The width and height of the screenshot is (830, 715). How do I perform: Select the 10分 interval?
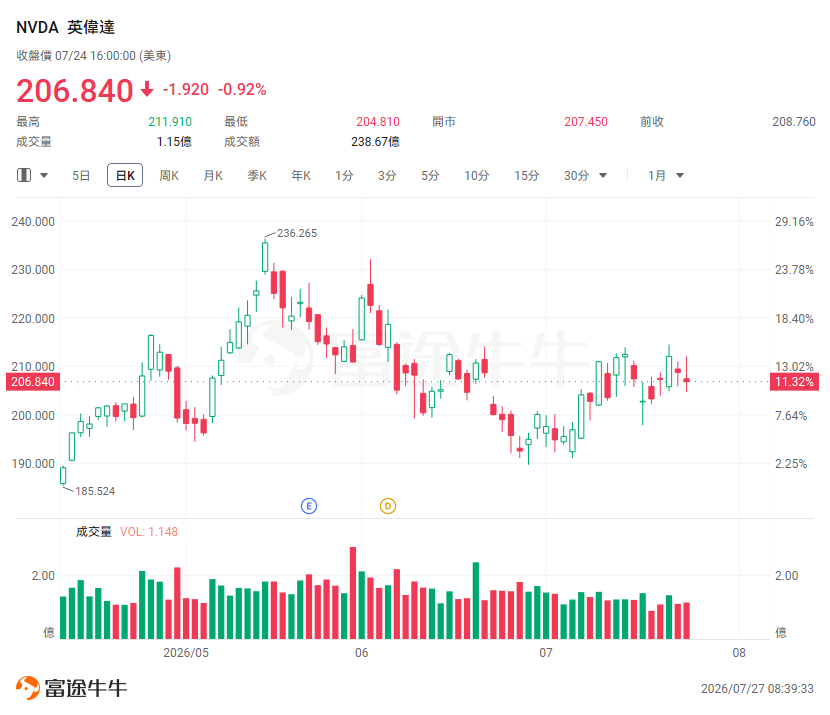[x=476, y=176]
